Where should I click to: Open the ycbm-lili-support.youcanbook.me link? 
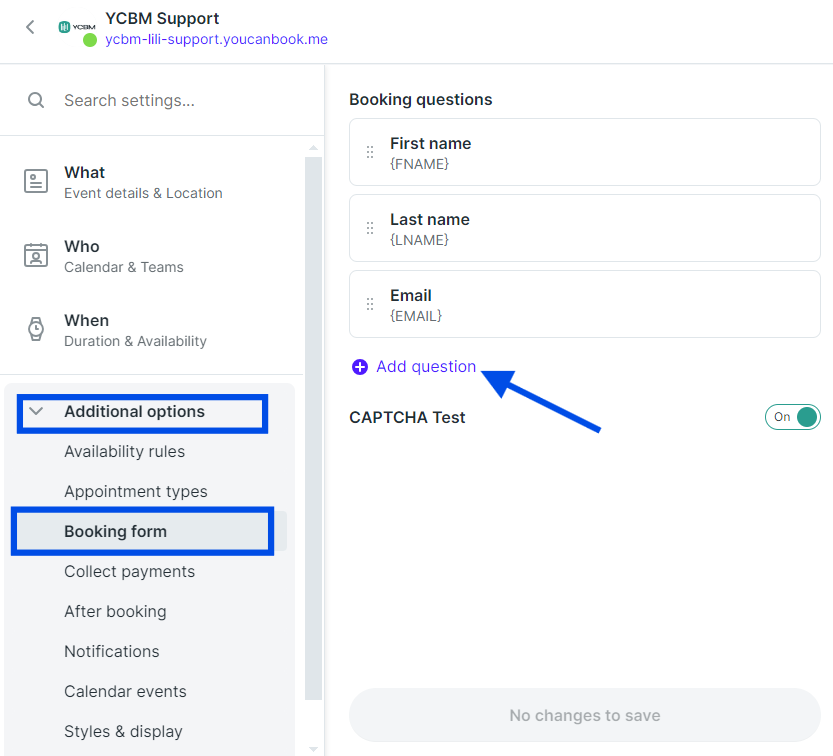pos(216,39)
